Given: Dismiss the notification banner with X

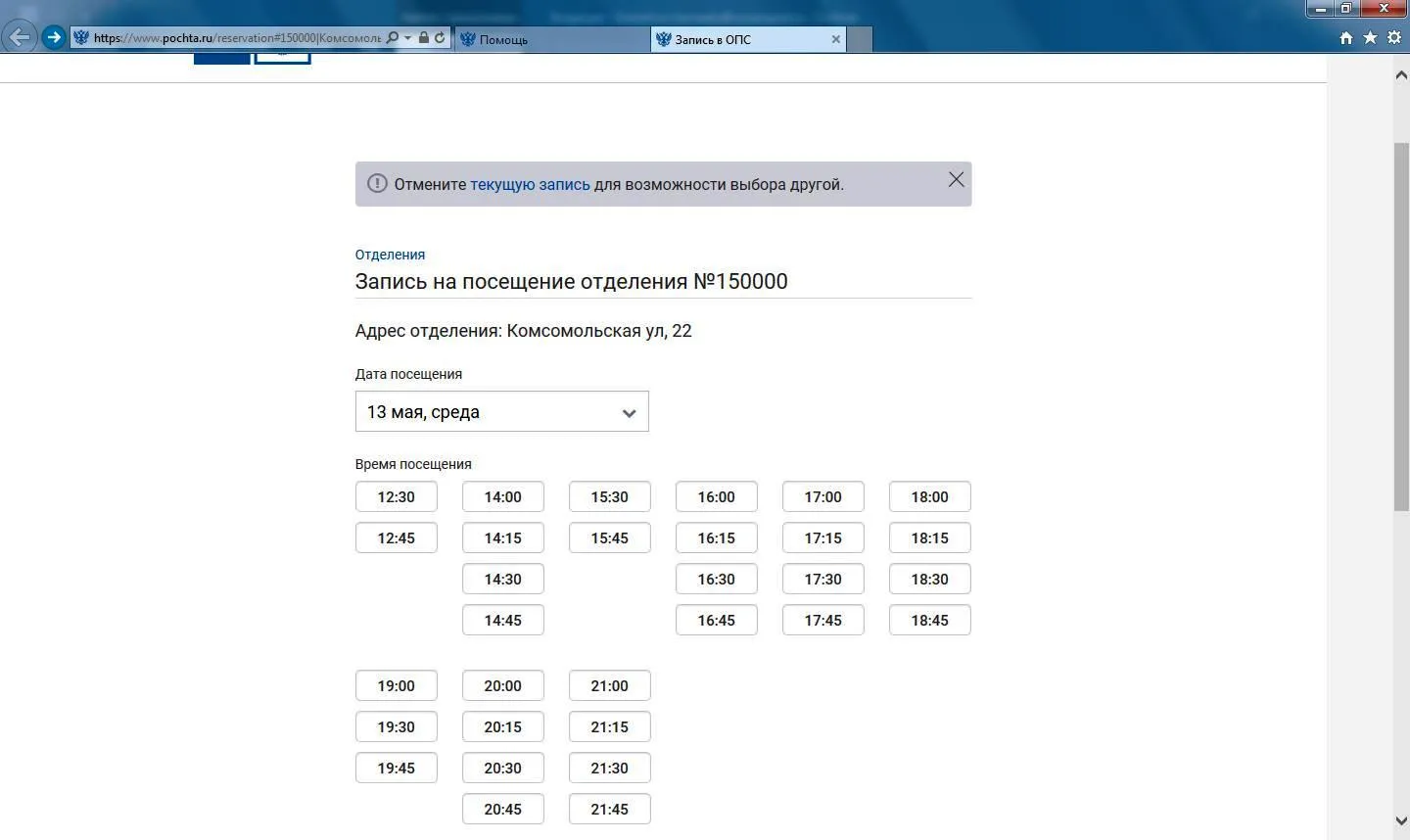Looking at the screenshot, I should coord(956,180).
